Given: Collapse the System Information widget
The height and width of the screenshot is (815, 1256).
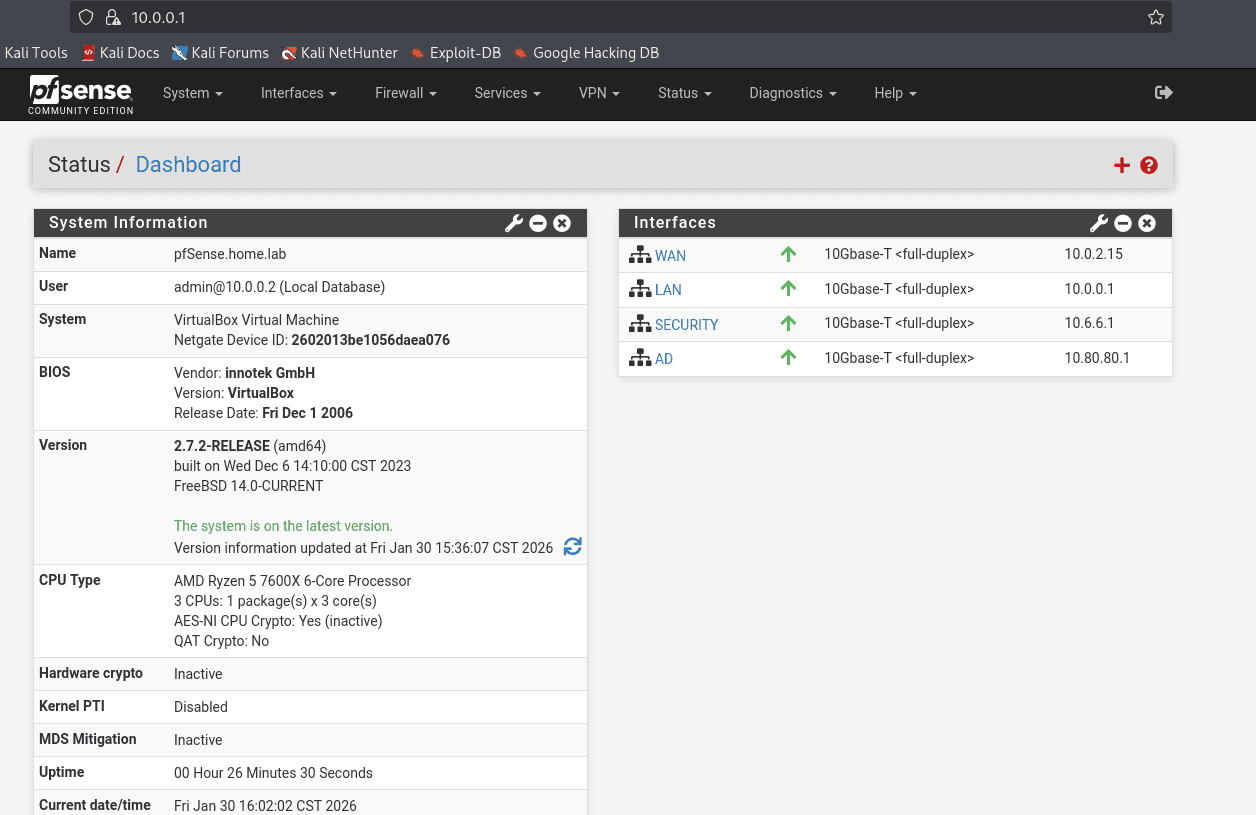Looking at the screenshot, I should [x=538, y=223].
